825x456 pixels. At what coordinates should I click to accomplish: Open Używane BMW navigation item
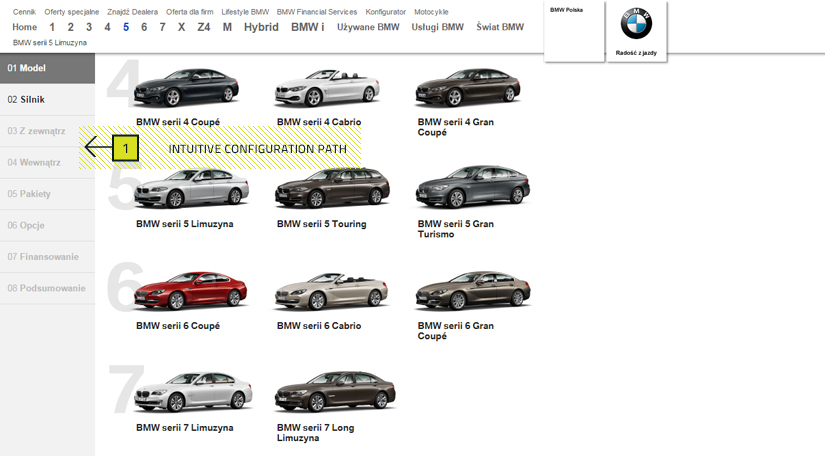368,27
